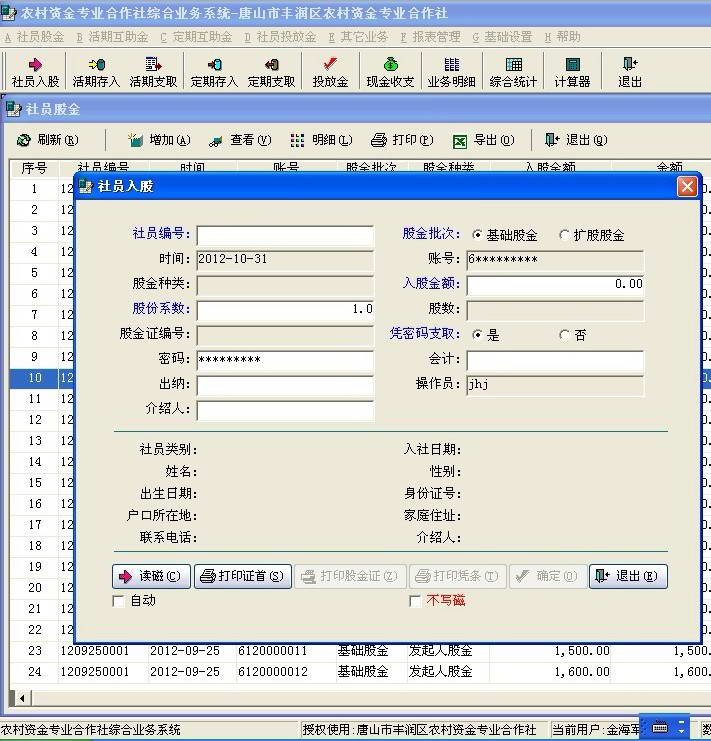The width and height of the screenshot is (711, 741).
Task: Open the 定期存入 toolbar icon
Action: pyautogui.click(x=214, y=72)
